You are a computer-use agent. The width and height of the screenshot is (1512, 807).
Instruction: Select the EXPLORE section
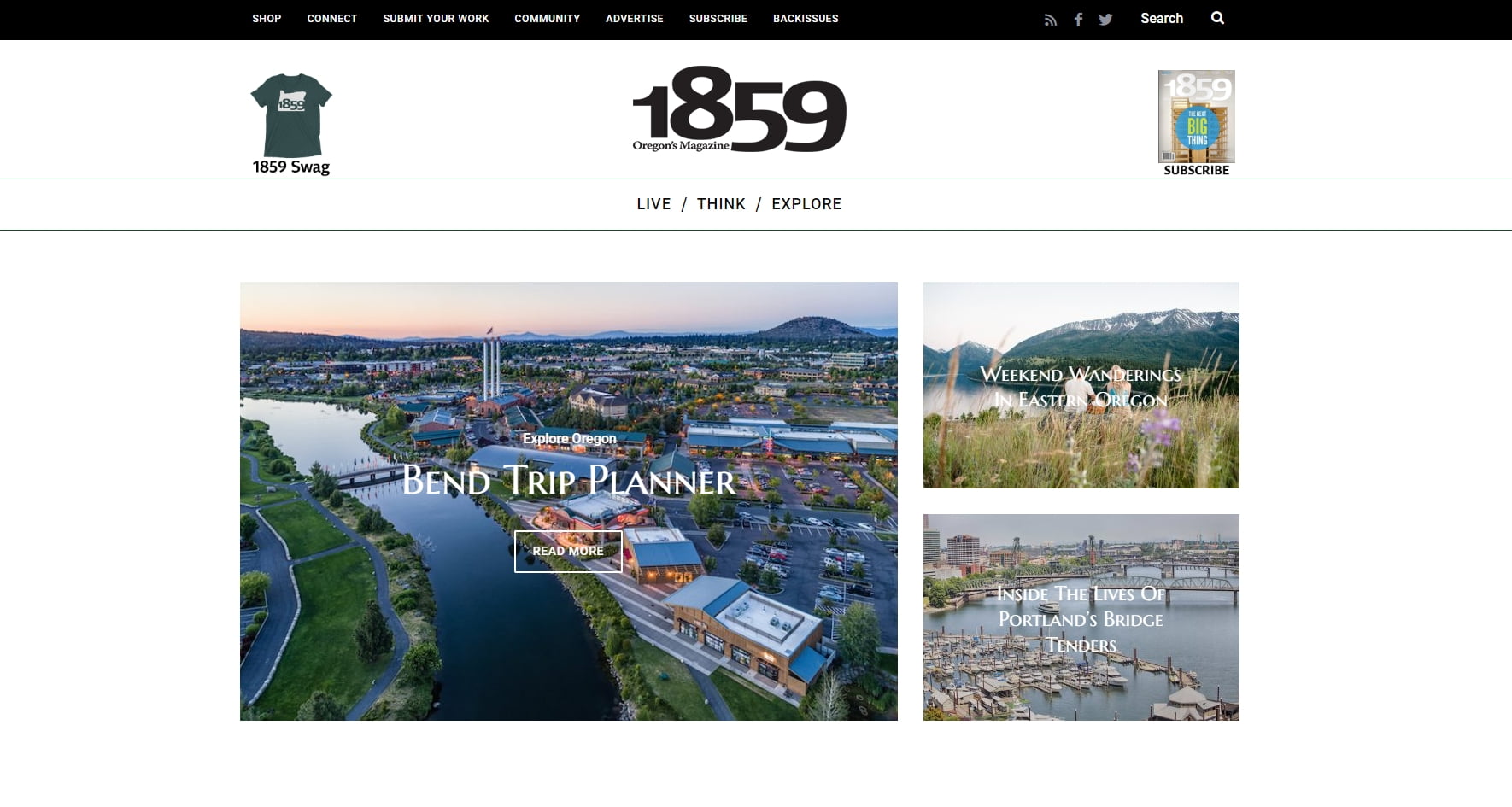(806, 204)
